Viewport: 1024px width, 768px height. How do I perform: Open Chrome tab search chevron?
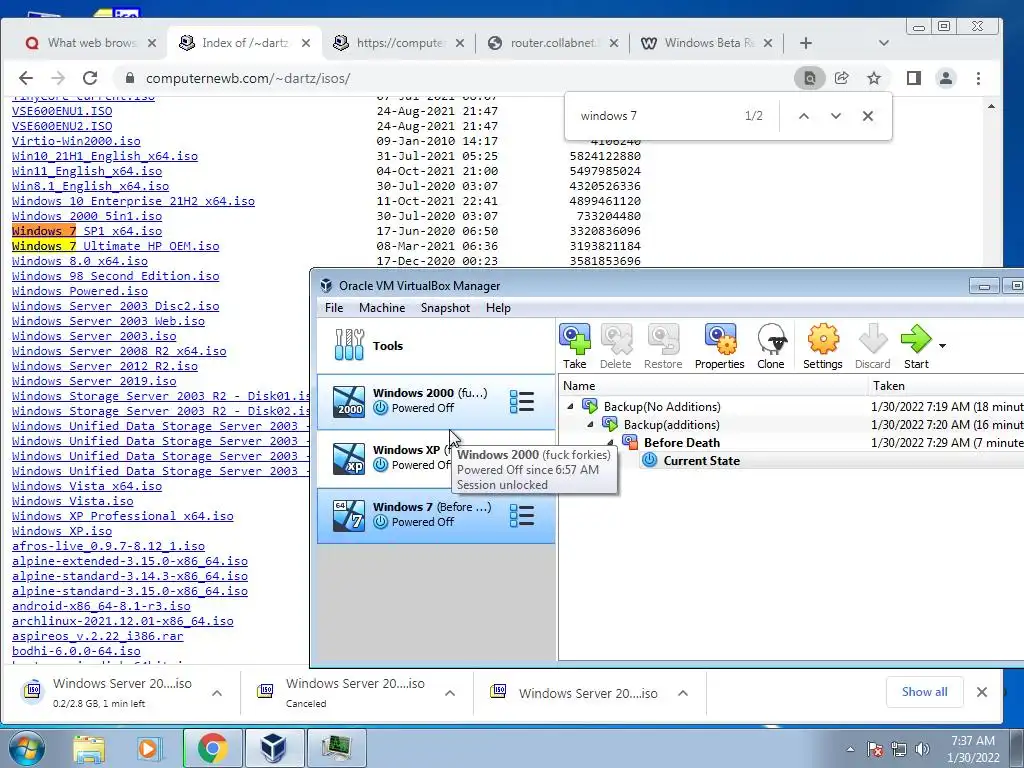(x=884, y=43)
